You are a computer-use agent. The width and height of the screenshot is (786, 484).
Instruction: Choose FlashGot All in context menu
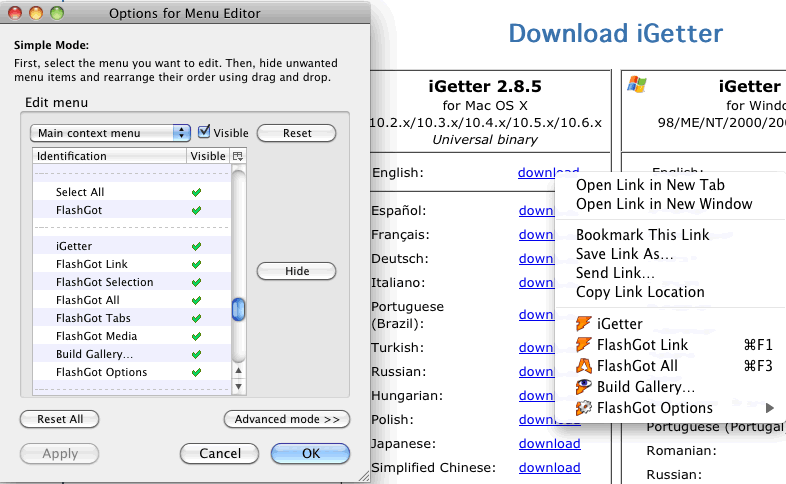637,366
